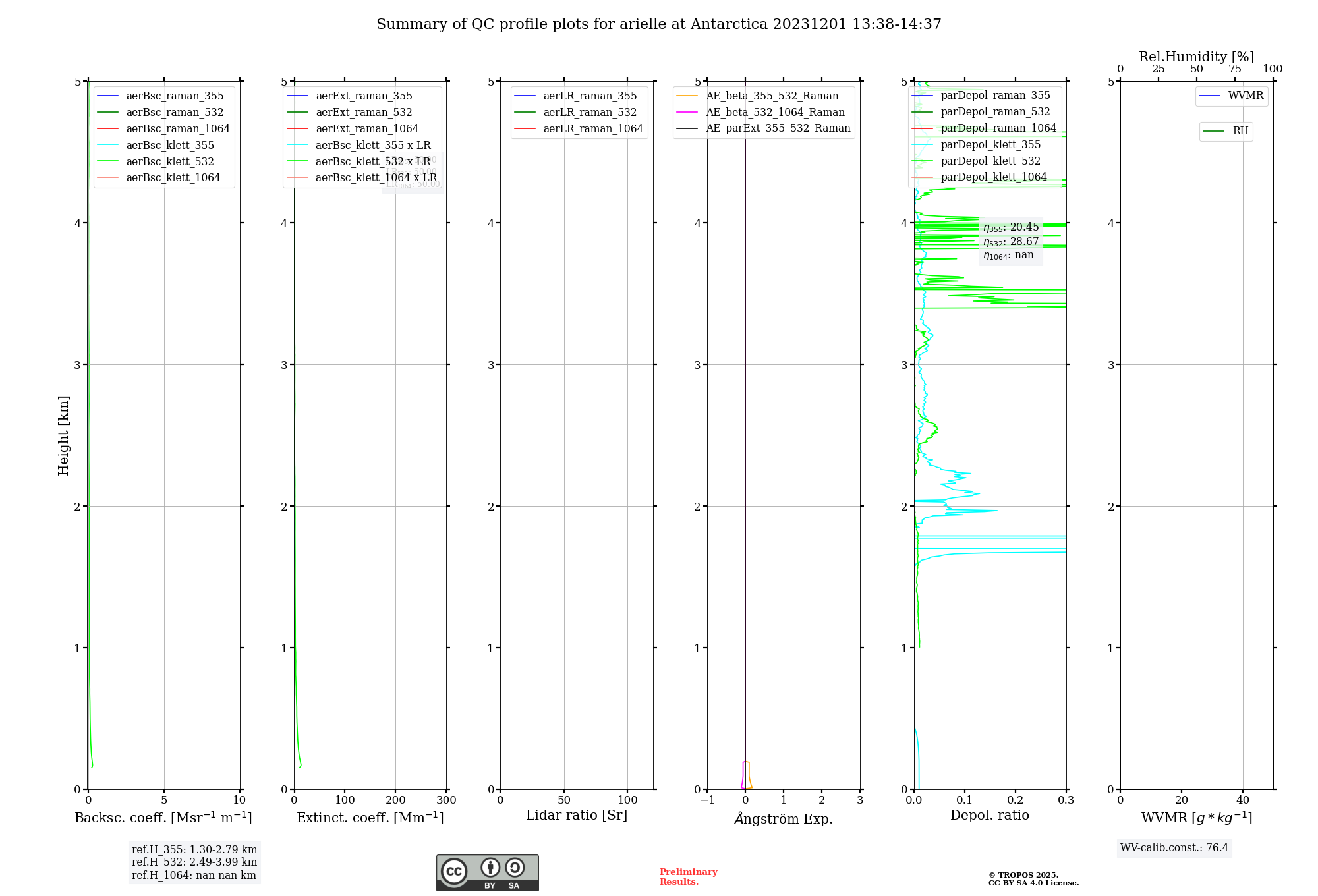
Task: Click the Creative Commons CC icon
Action: [x=454, y=871]
